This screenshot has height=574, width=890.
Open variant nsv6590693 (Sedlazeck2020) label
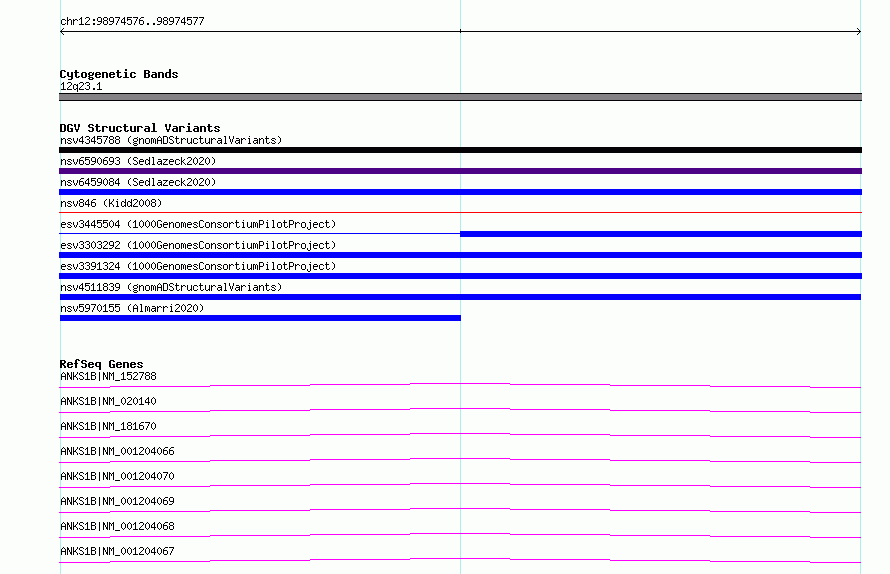point(138,161)
